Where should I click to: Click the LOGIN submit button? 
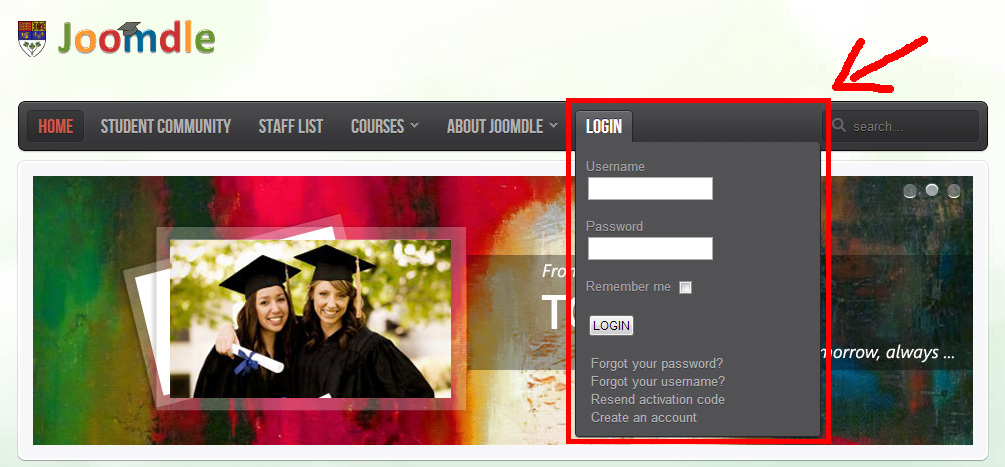tap(611, 325)
